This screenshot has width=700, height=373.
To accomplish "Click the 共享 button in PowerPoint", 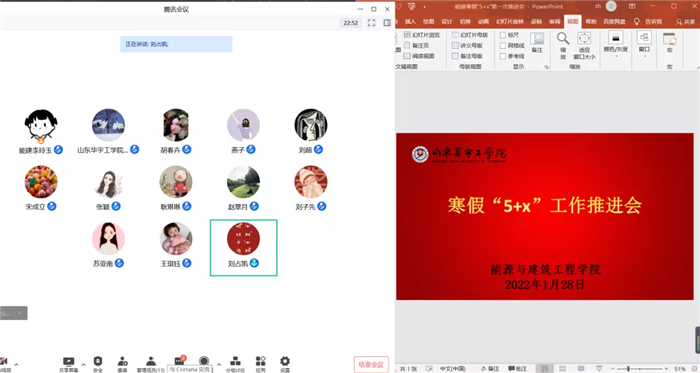I will point(685,21).
